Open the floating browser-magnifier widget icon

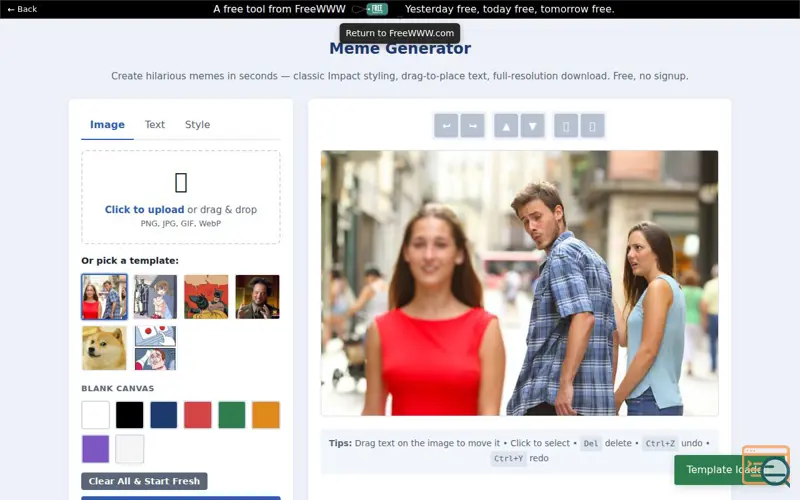click(x=766, y=466)
